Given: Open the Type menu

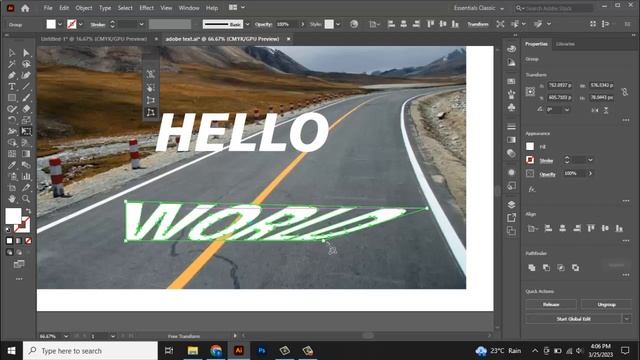Looking at the screenshot, I should coord(105,8).
